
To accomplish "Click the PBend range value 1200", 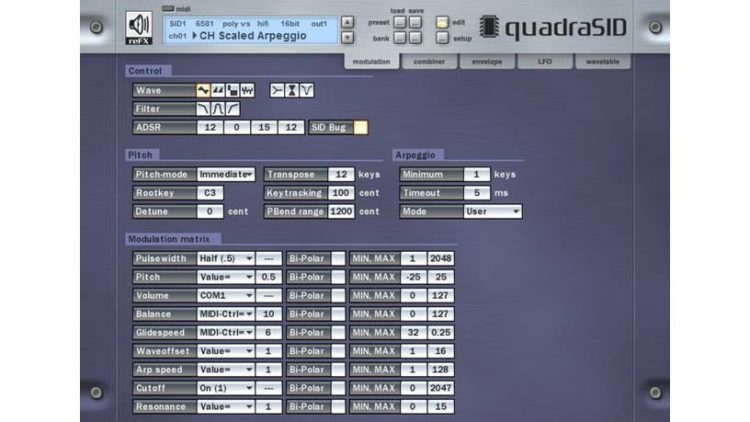I will 341,211.
